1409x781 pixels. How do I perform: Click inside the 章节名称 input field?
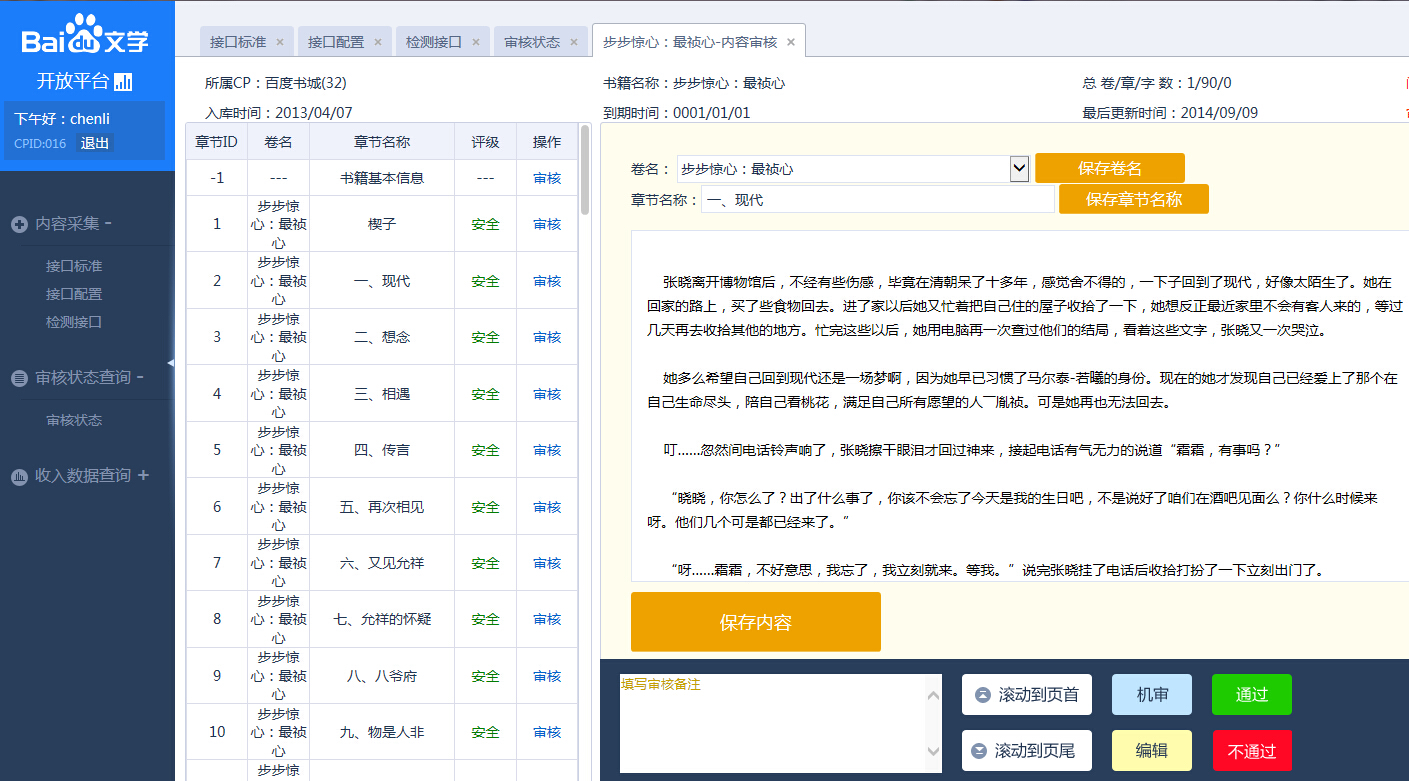(x=878, y=200)
